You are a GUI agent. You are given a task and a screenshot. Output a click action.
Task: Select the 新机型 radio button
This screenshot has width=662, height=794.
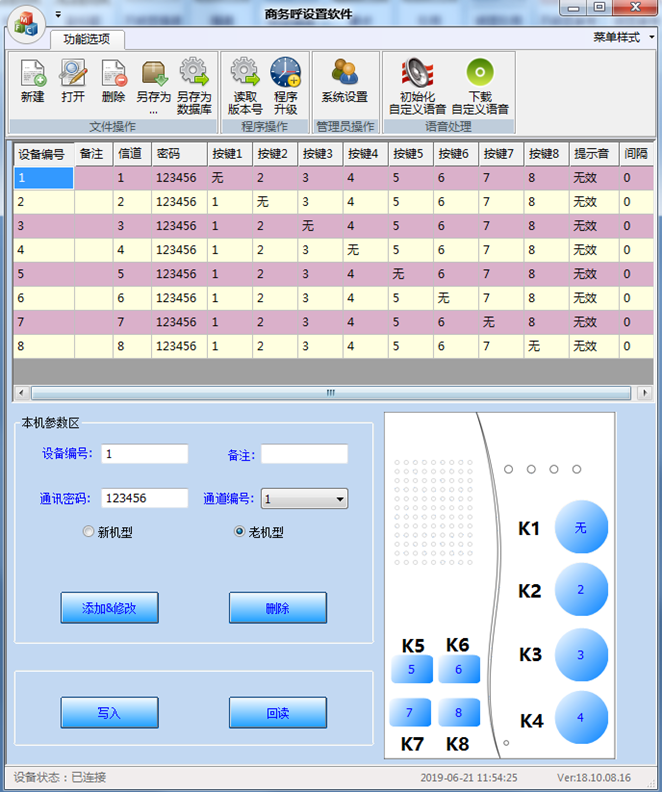88,532
